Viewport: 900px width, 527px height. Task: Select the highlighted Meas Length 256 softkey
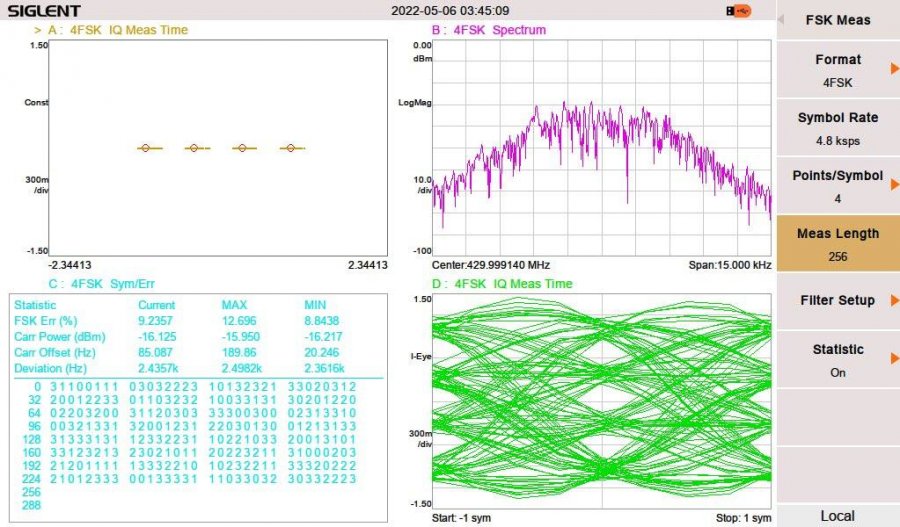pyautogui.click(x=837, y=245)
